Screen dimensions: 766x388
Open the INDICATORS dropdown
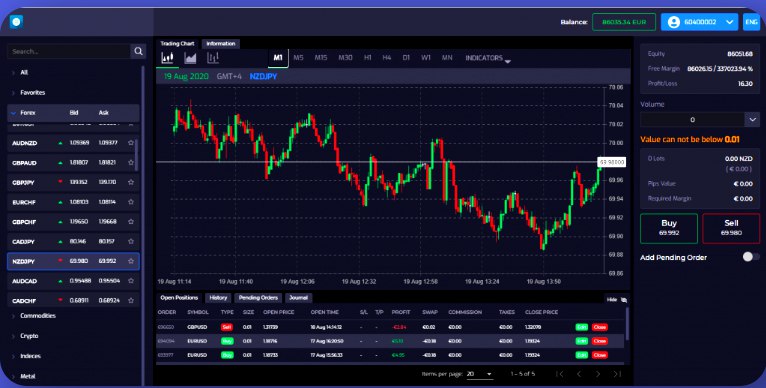488,58
